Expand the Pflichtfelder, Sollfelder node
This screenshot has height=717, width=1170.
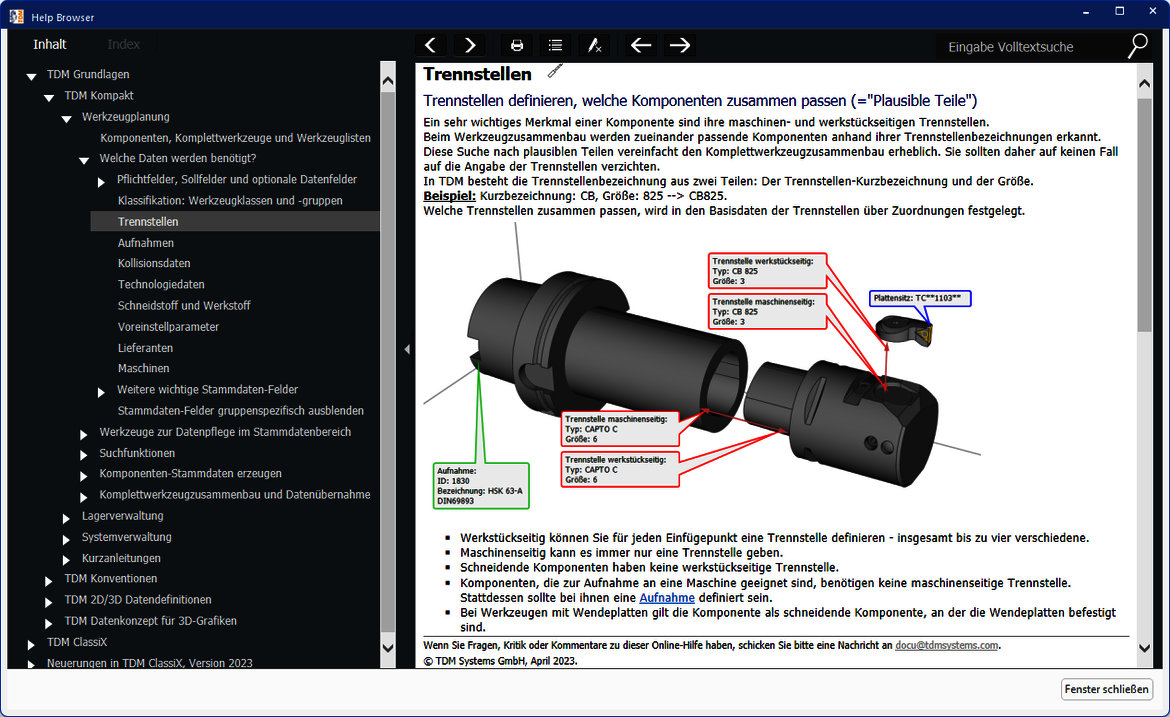[x=102, y=181]
